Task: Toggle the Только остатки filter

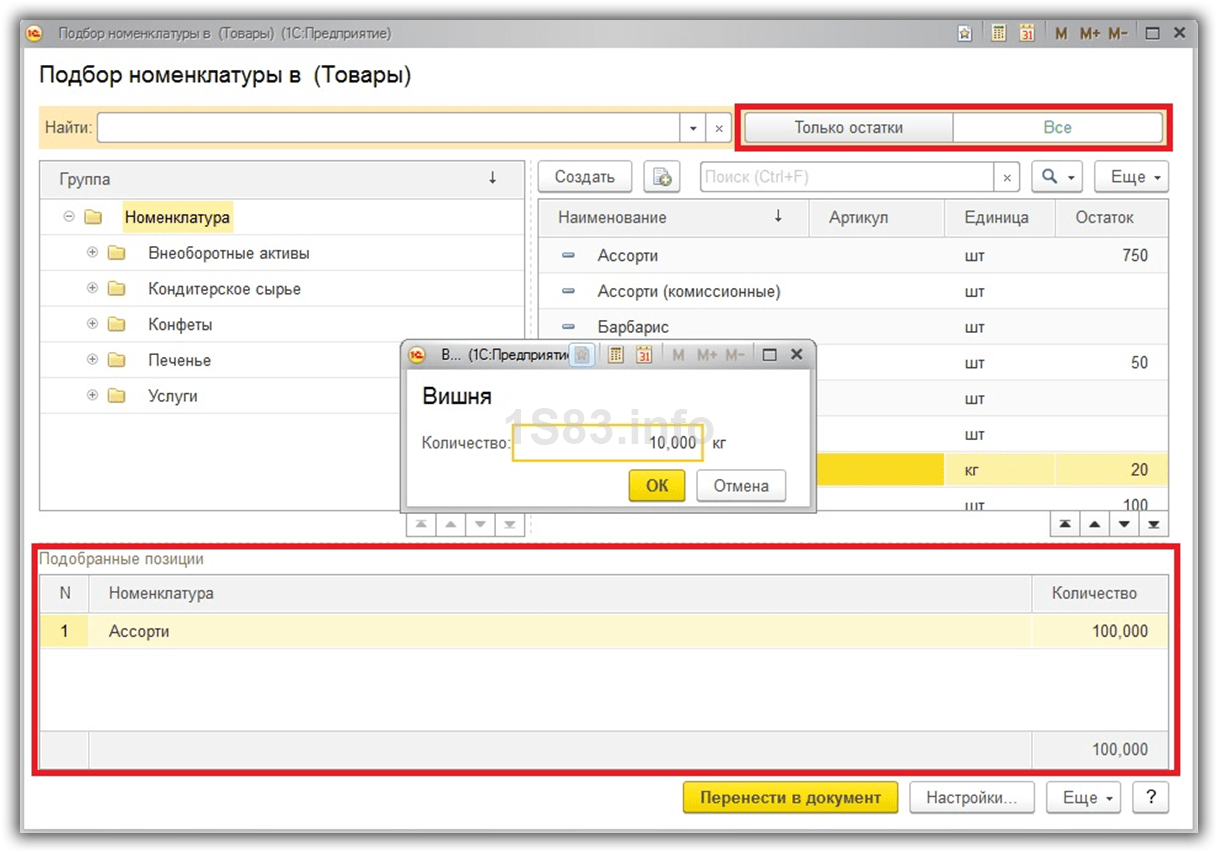Action: [x=848, y=128]
